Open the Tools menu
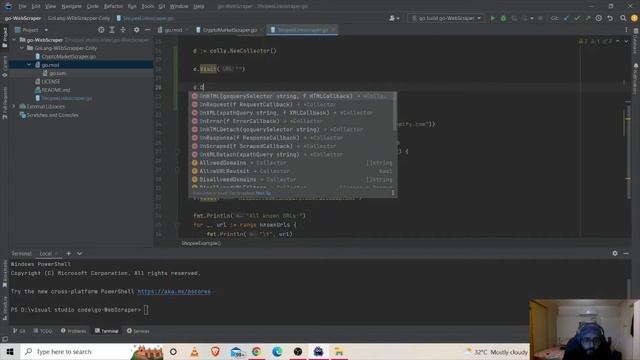Screen dimensions: 640x360 [148, 6]
